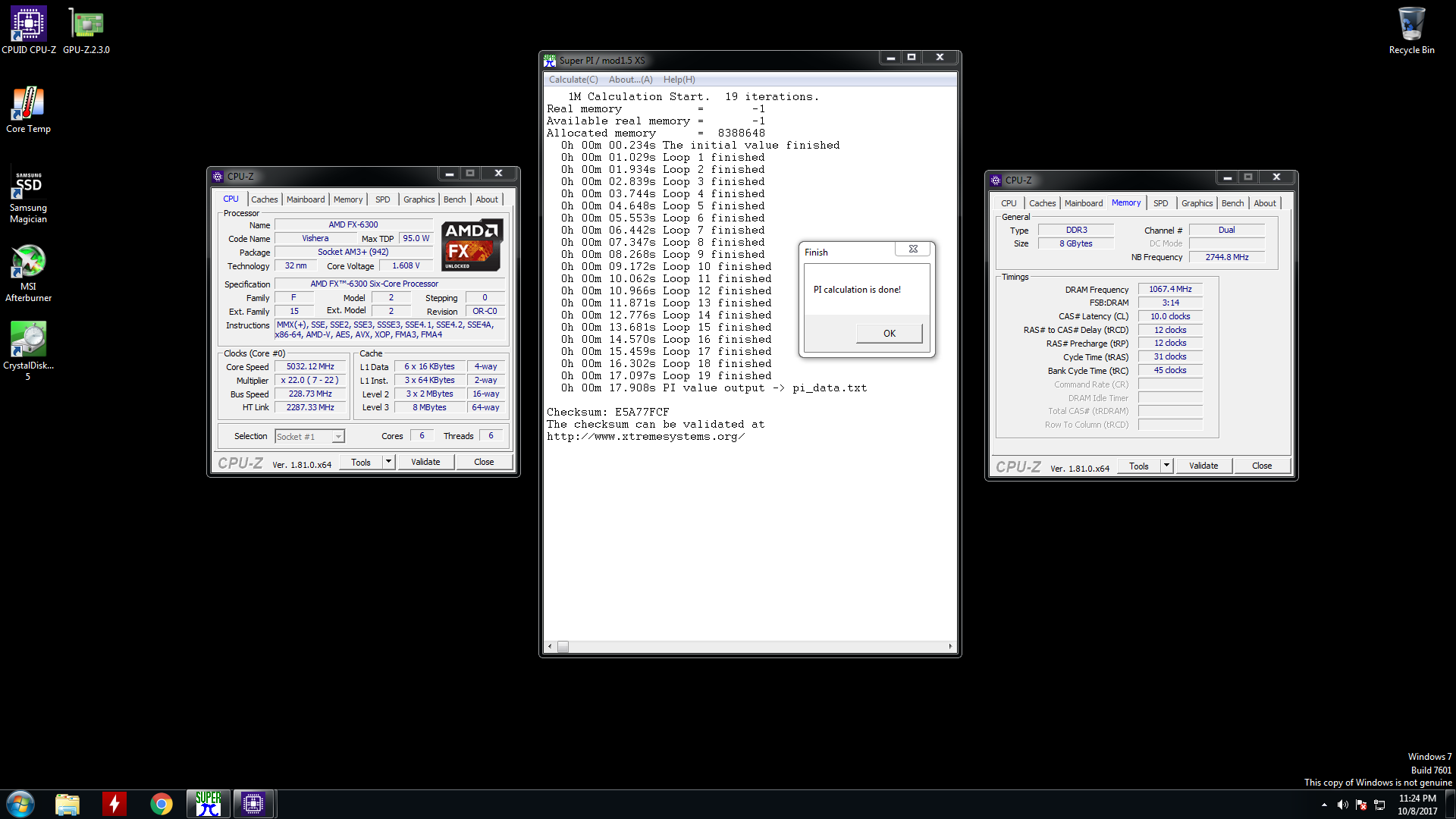Open the About tab in left CPU-Z

click(487, 199)
